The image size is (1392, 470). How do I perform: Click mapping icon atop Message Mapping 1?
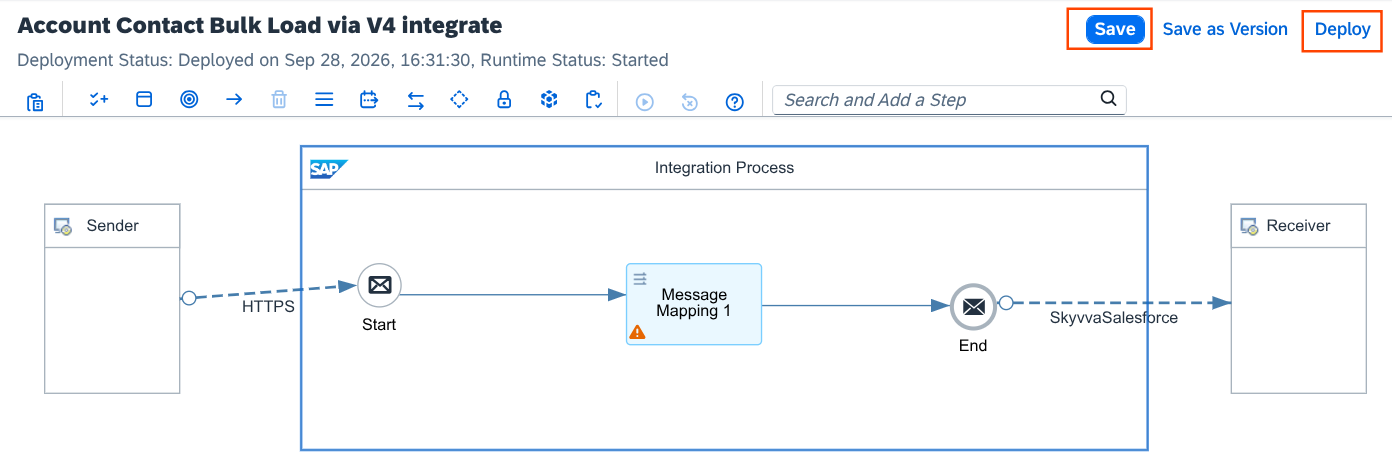click(640, 277)
